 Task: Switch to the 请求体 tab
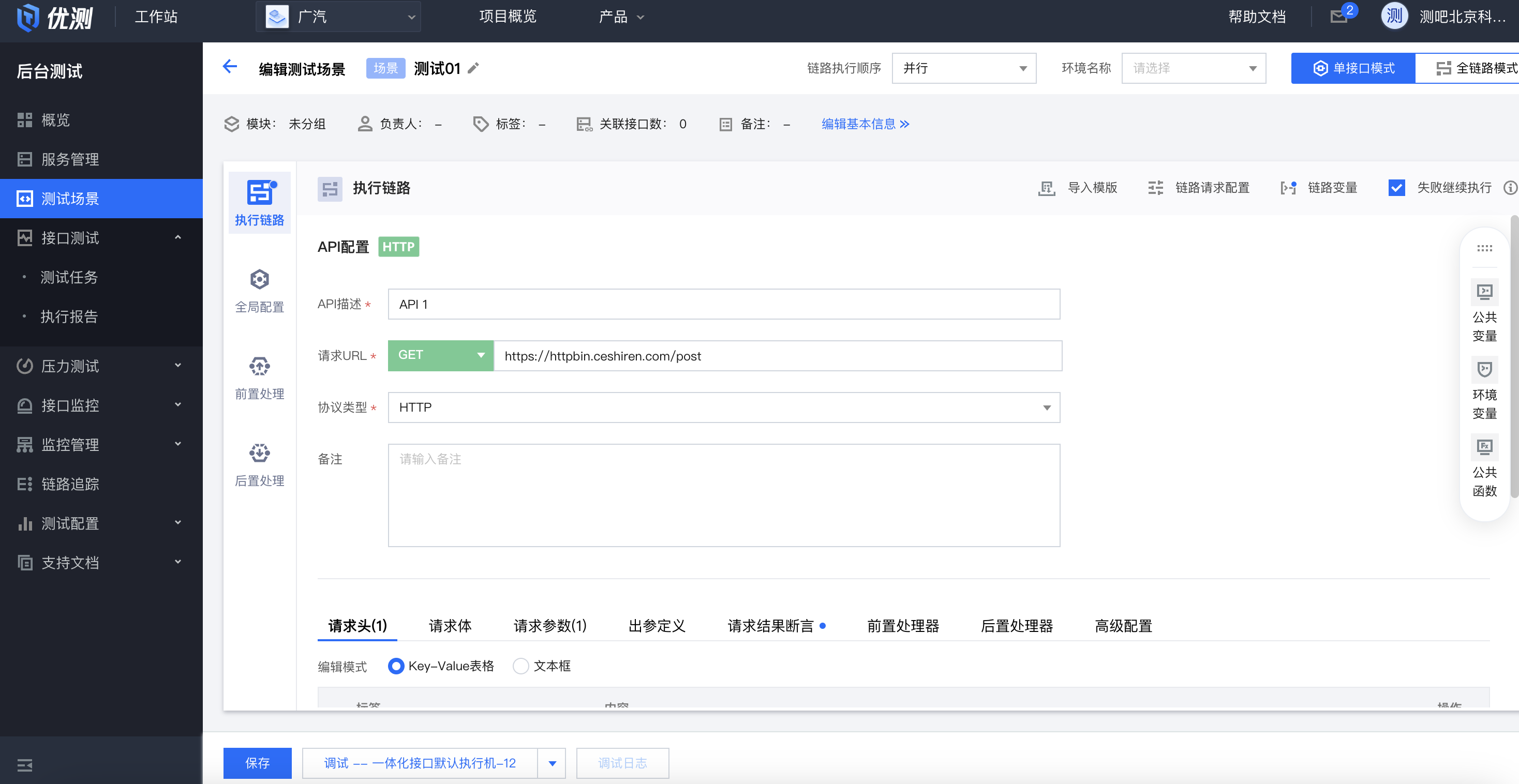click(450, 626)
